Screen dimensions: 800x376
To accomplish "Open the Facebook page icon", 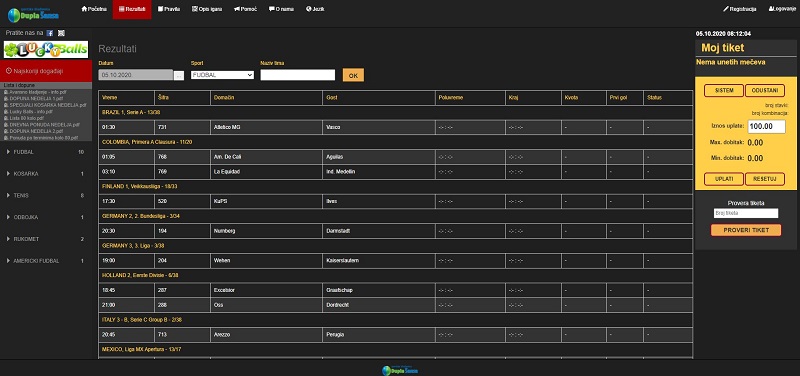I will (x=49, y=33).
